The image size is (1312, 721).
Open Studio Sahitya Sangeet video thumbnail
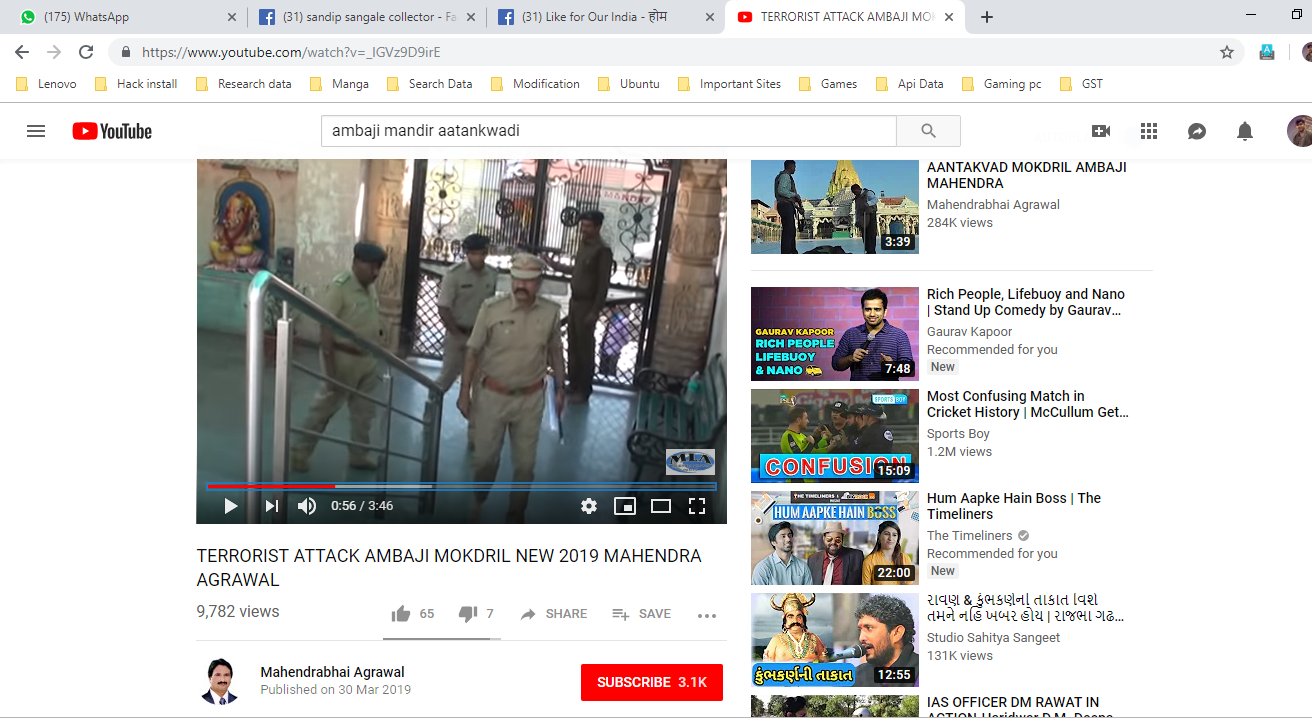835,640
